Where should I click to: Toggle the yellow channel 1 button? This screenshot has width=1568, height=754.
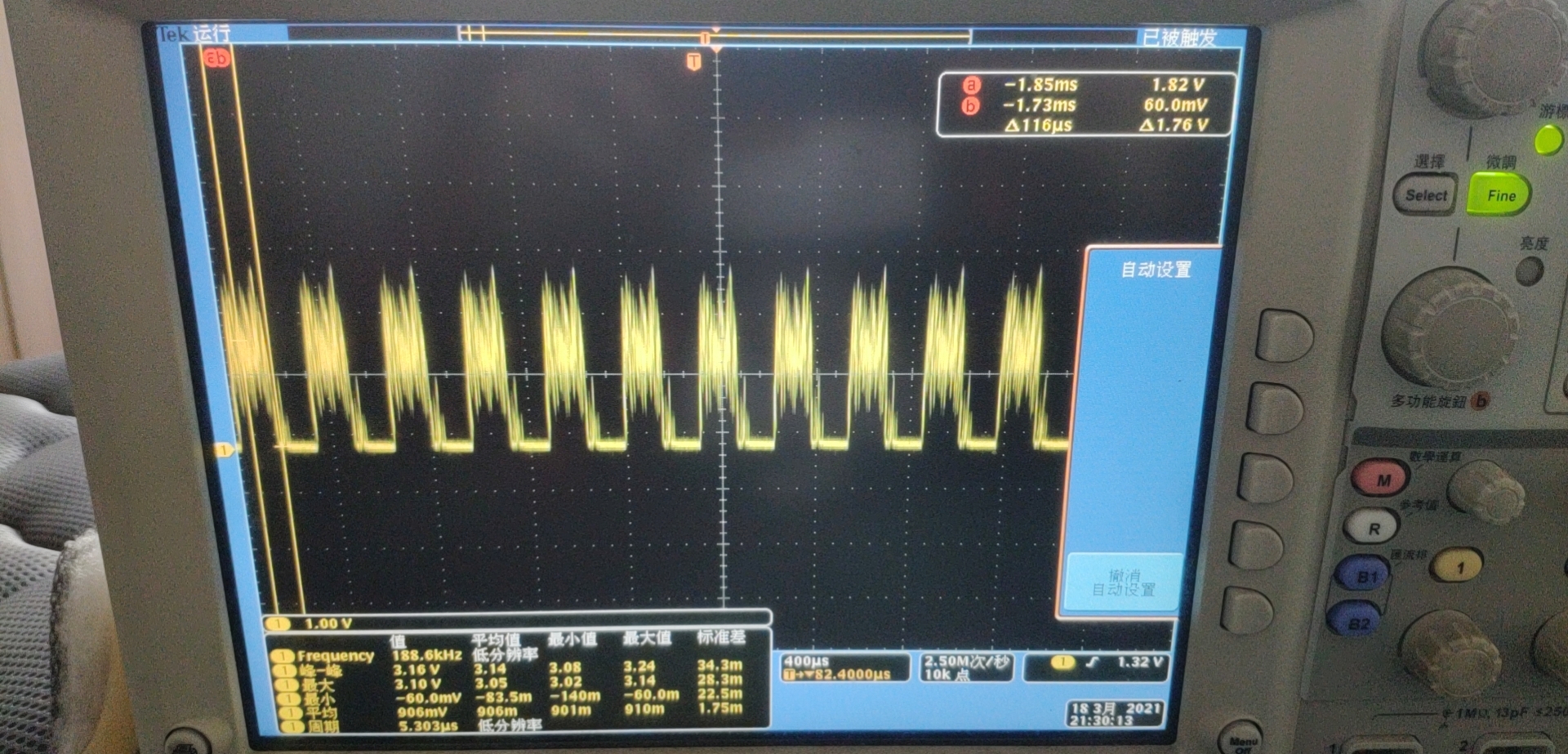point(1458,566)
